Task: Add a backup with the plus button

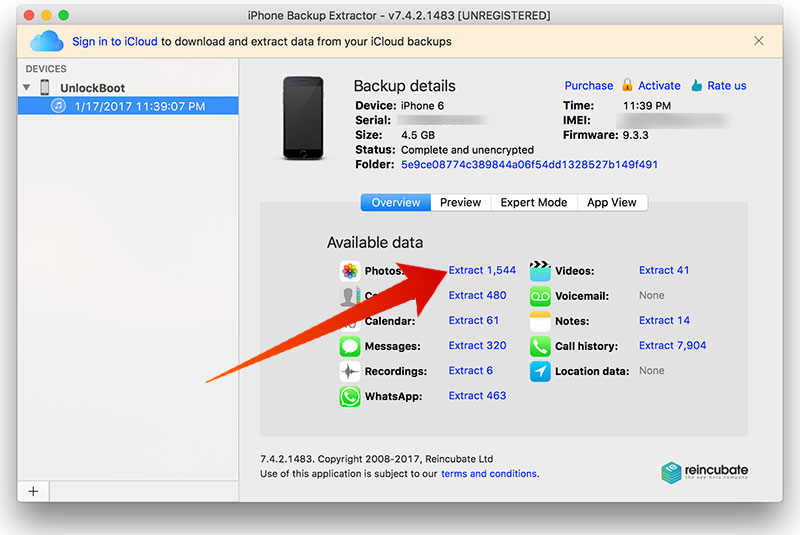Action: coord(33,491)
